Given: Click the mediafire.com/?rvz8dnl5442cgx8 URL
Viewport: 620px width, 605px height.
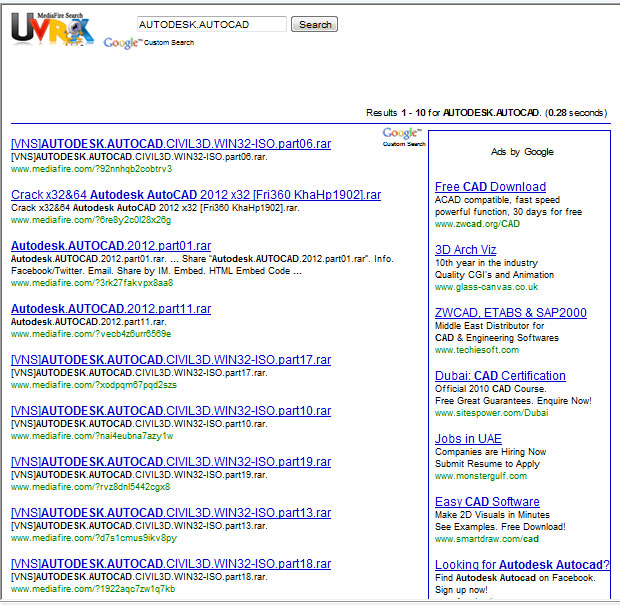Looking at the screenshot, I should [91, 487].
